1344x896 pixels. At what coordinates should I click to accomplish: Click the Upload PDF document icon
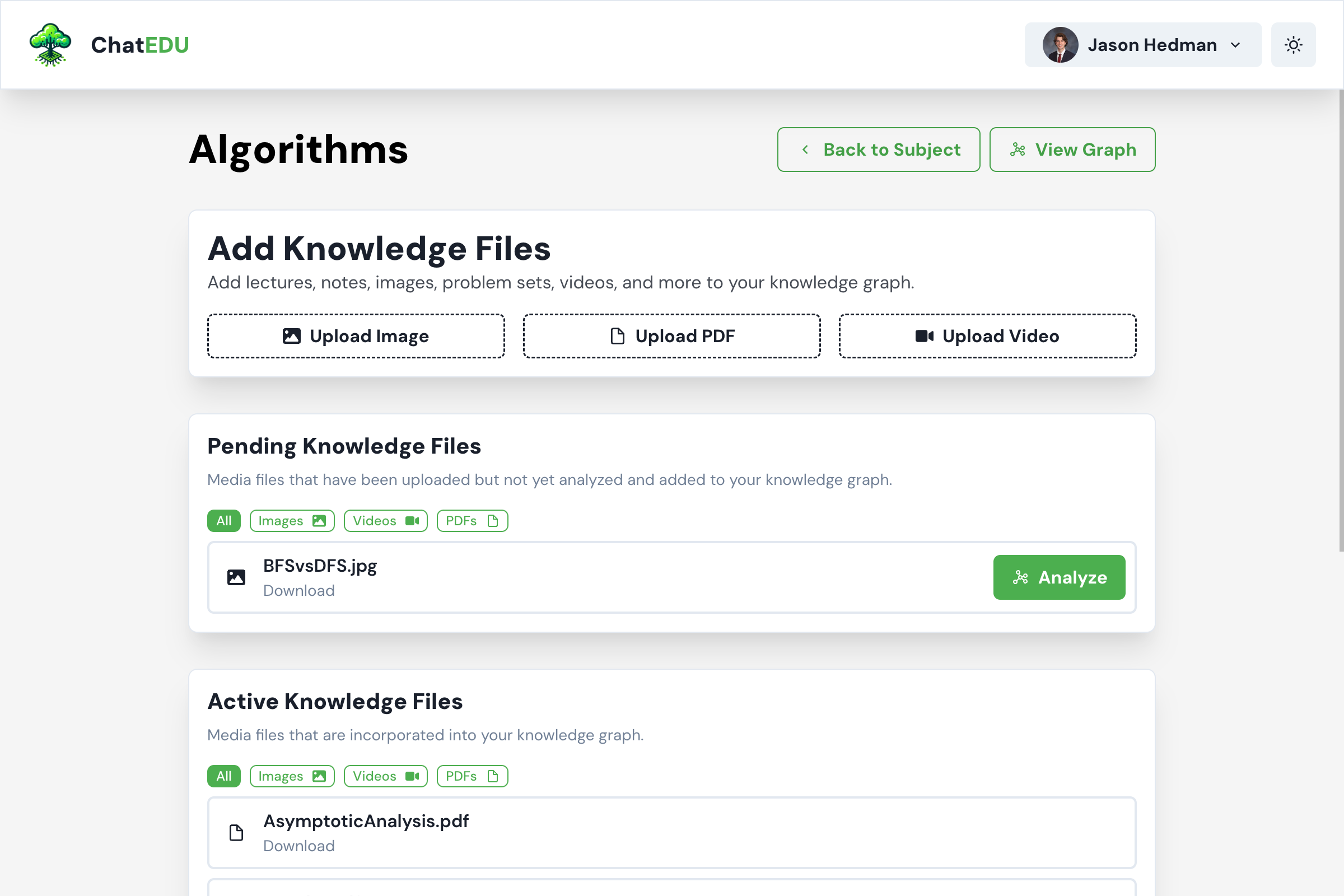(617, 336)
